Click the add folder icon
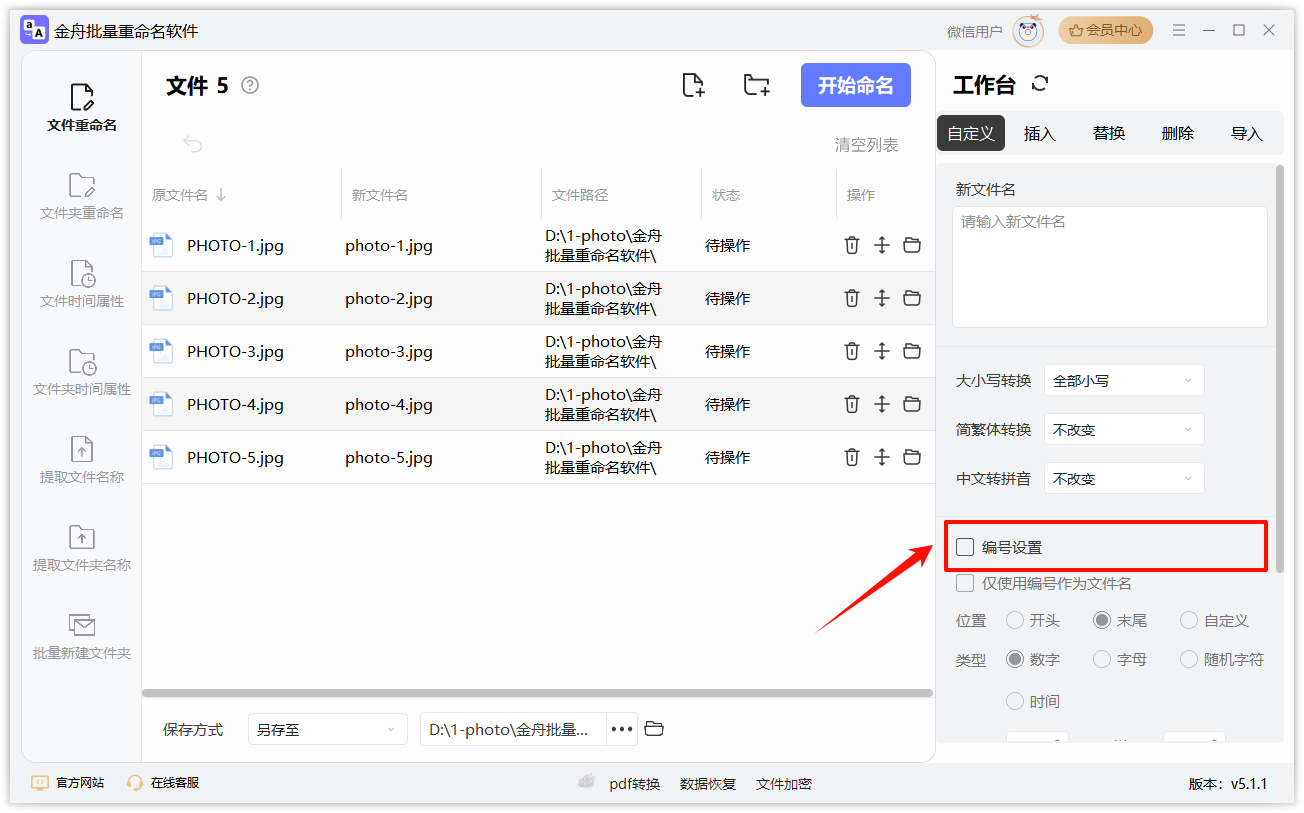This screenshot has width=1304, height=813. click(x=757, y=85)
